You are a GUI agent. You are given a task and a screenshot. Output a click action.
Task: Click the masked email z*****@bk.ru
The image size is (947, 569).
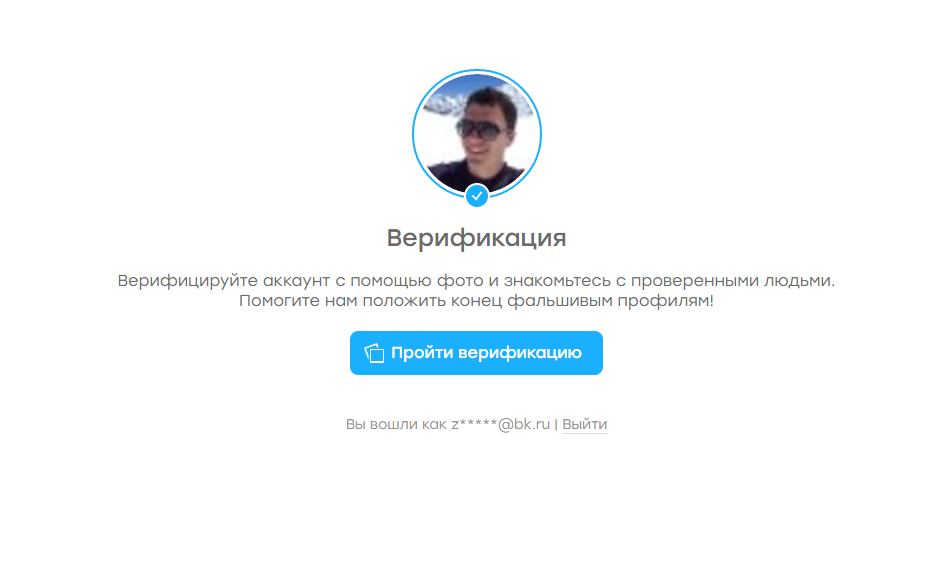click(x=501, y=424)
